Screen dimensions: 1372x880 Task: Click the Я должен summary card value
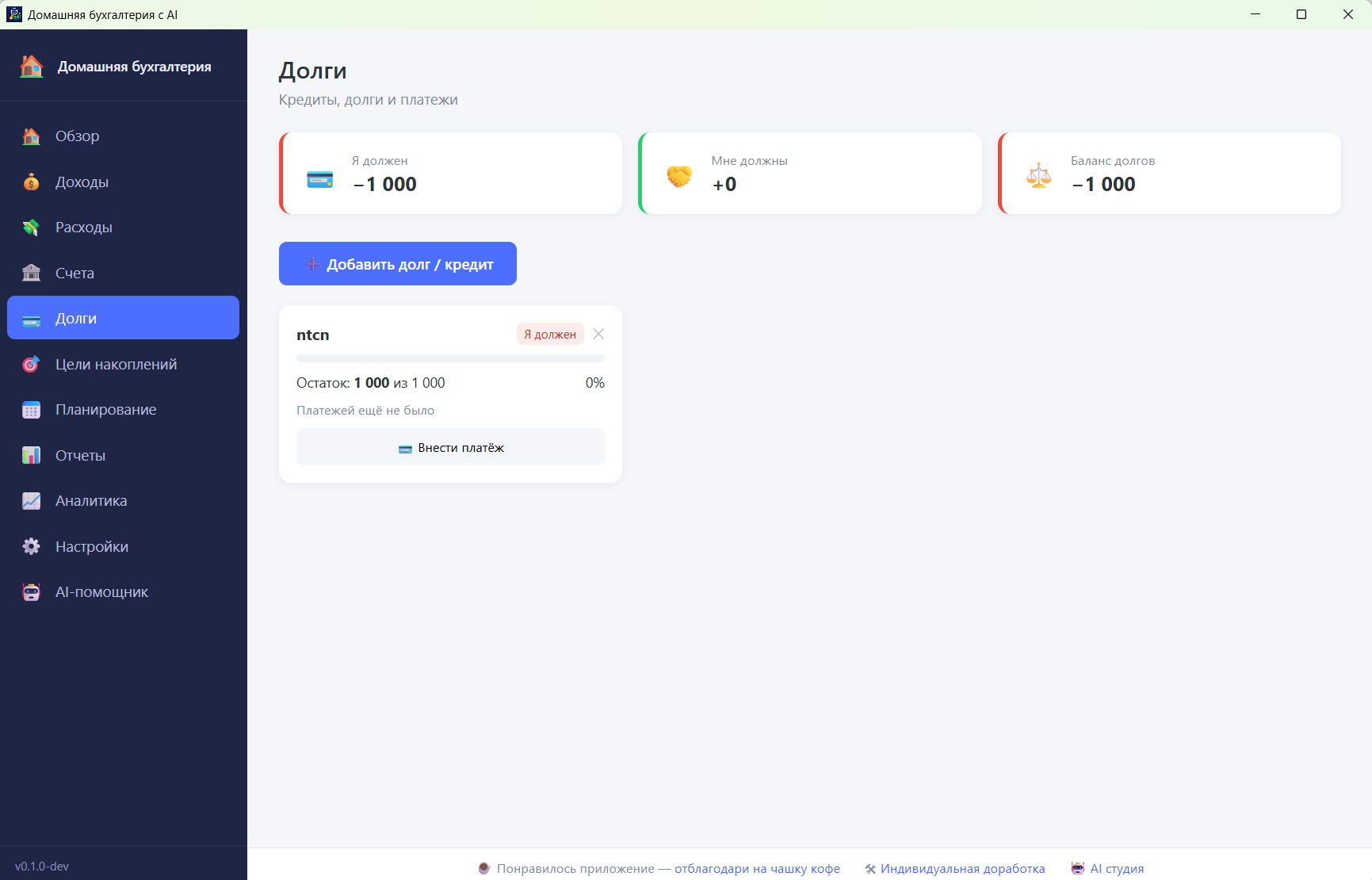click(384, 184)
